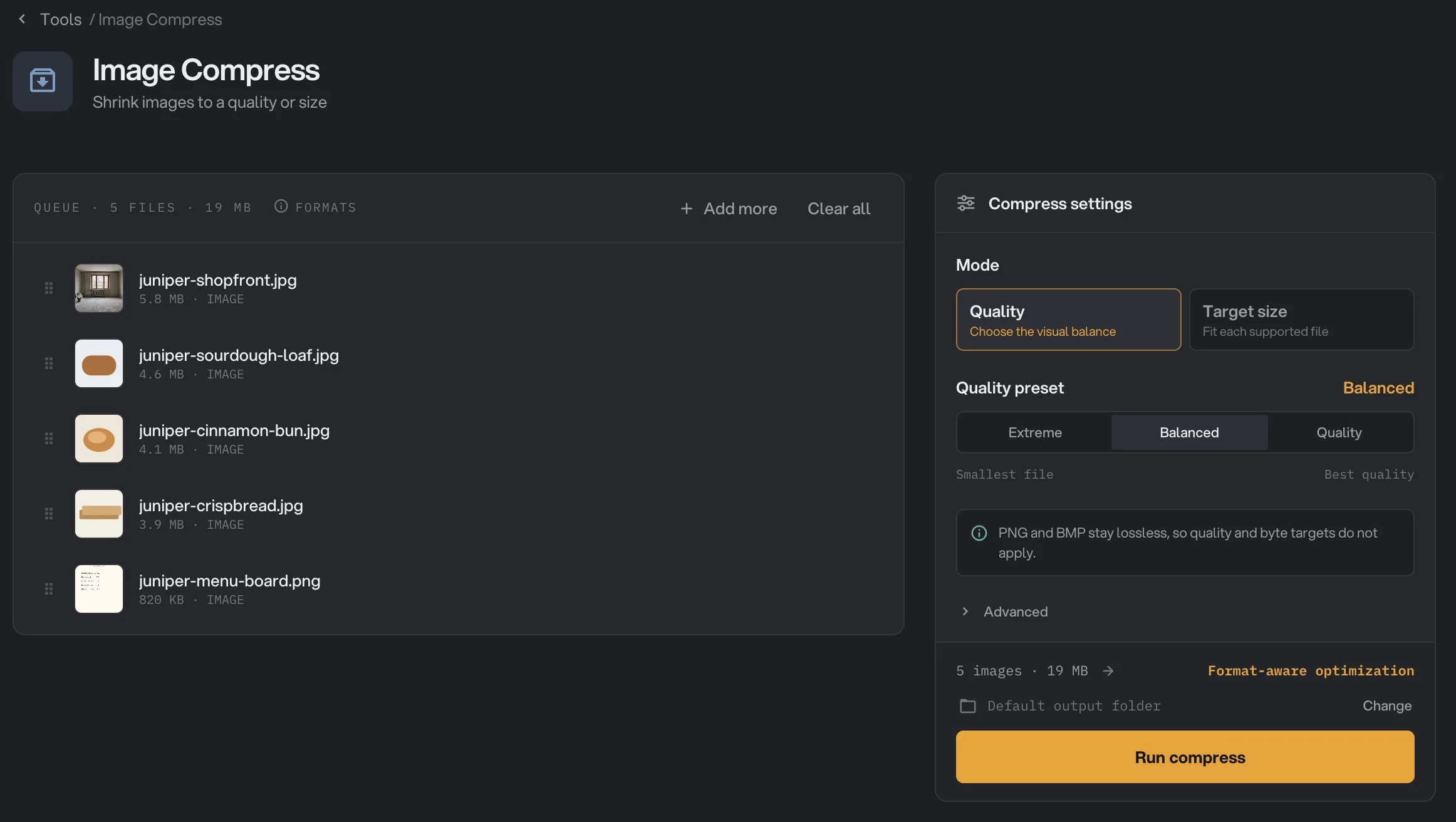Click the drag handle for juniper-shopfront.jpg

(x=49, y=288)
